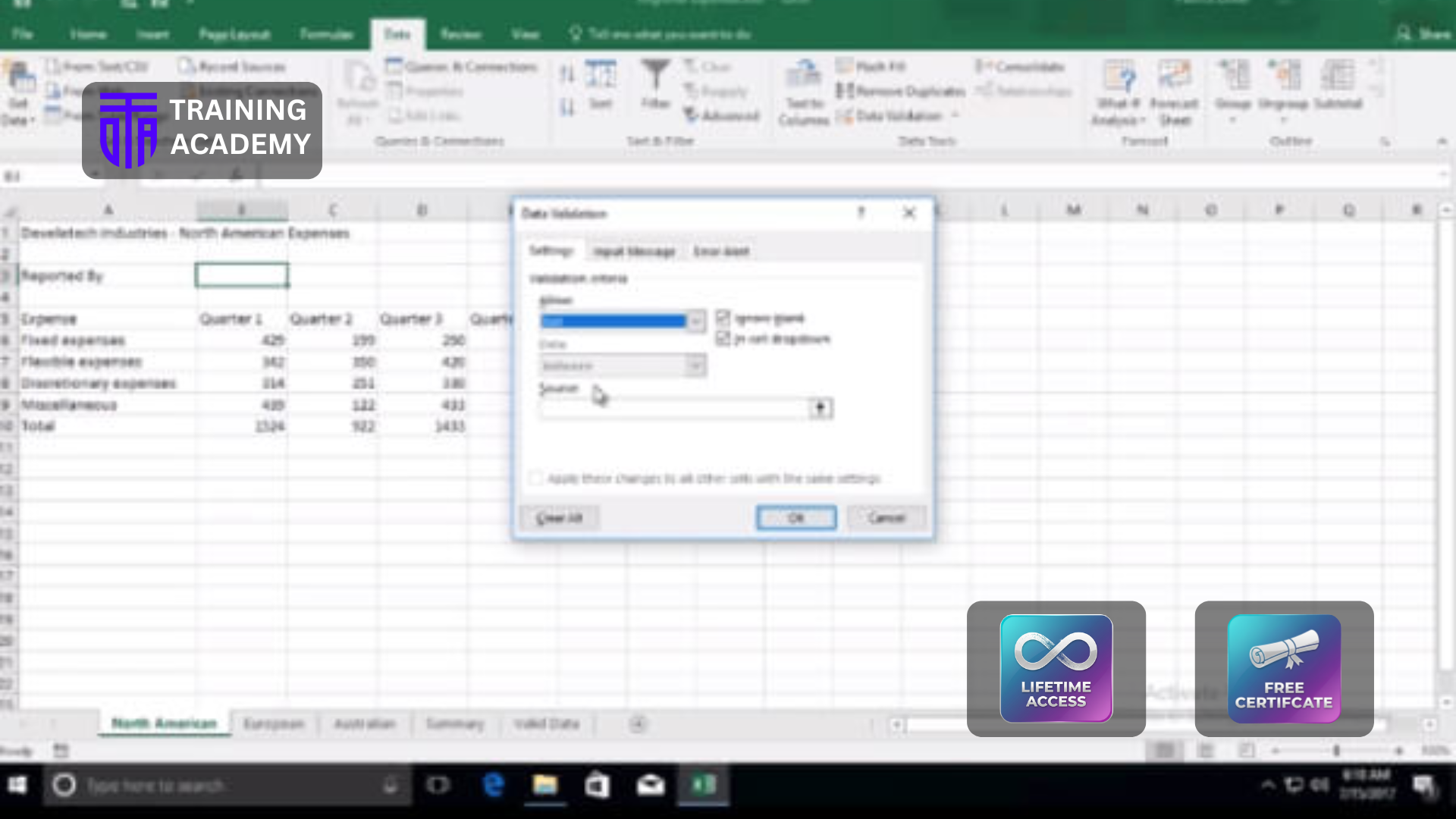The height and width of the screenshot is (819, 1456).
Task: Confirm validation with the OK button
Action: click(x=795, y=518)
